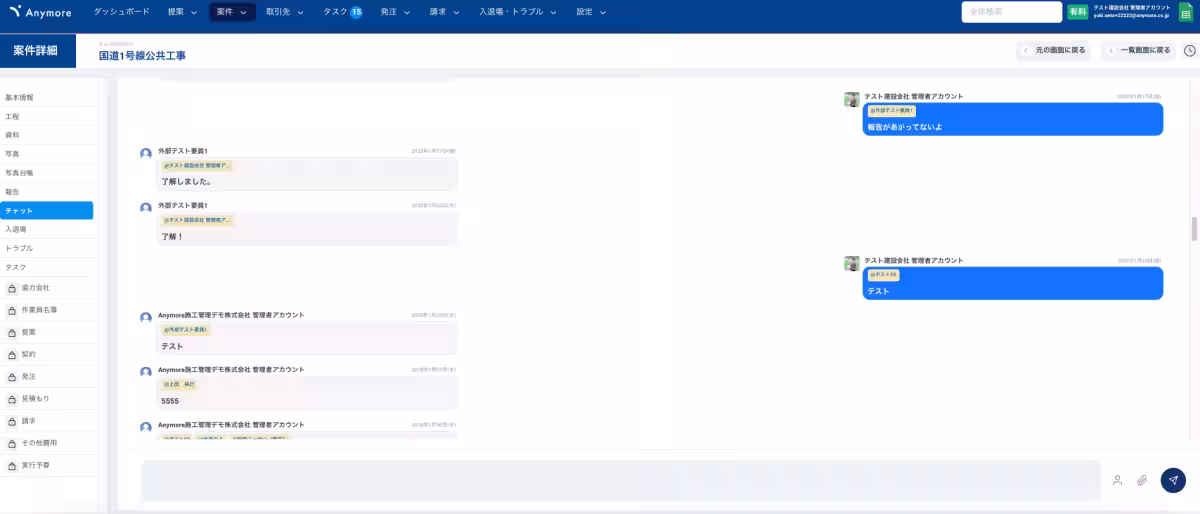Click 元の画面に戻る button

[1053, 50]
